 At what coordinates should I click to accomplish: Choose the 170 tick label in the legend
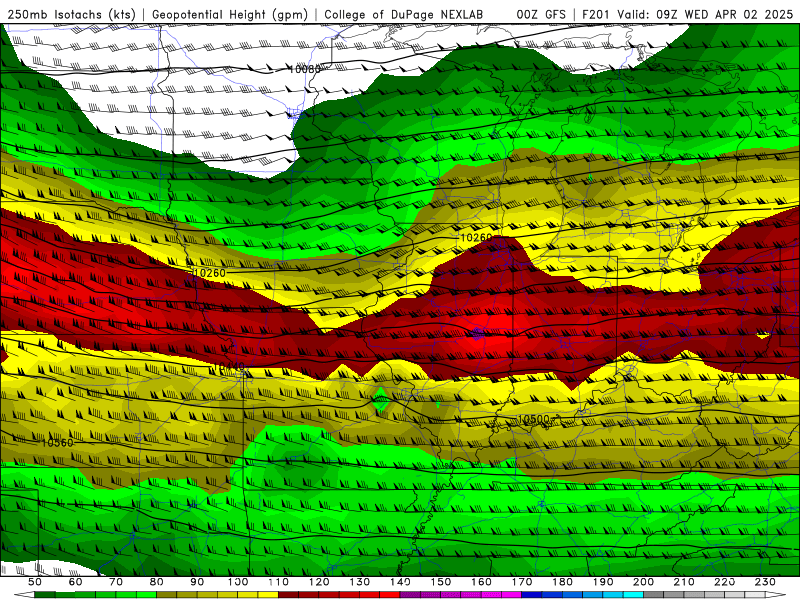coord(522,582)
